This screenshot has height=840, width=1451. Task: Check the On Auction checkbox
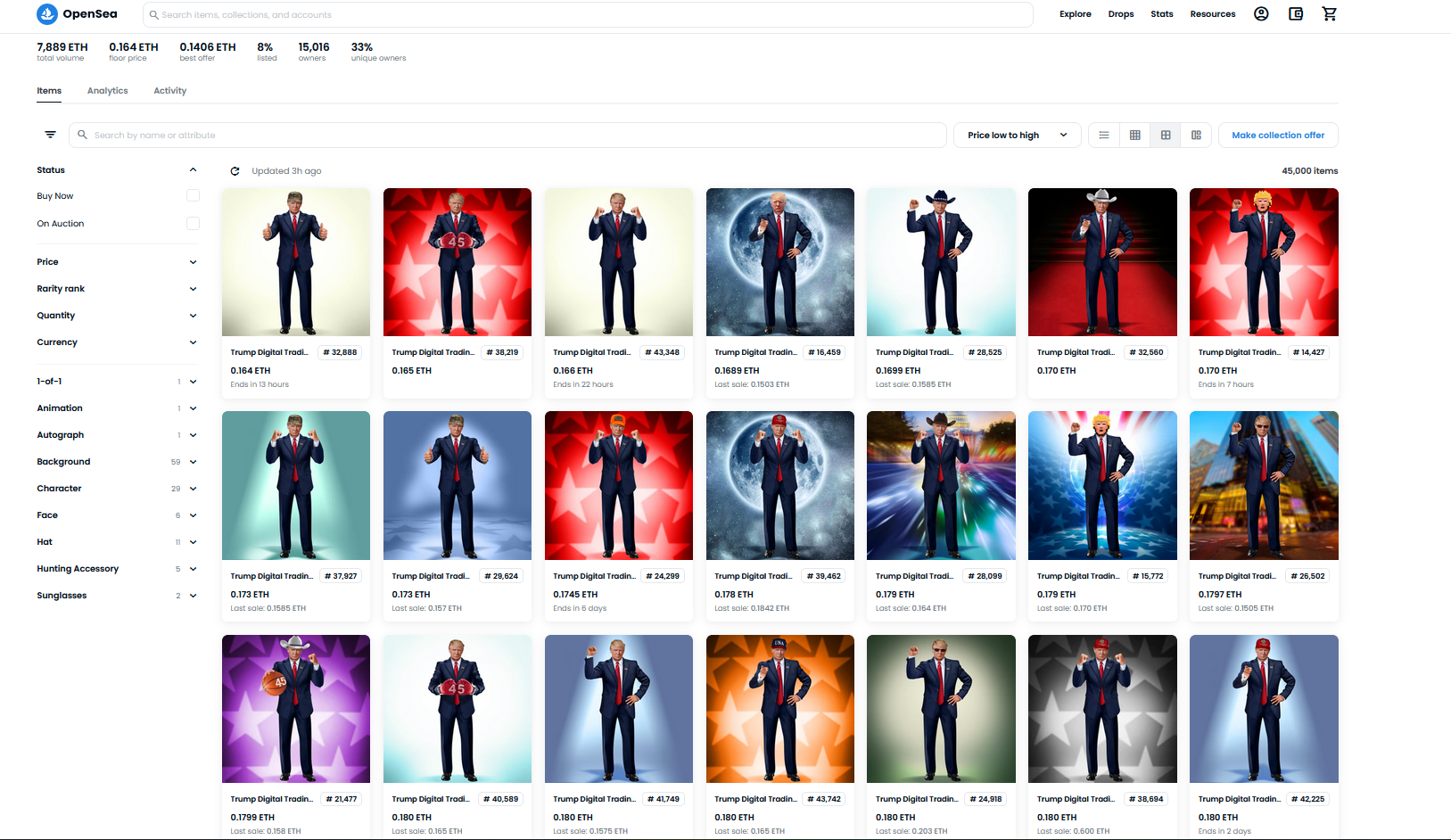pyautogui.click(x=193, y=224)
